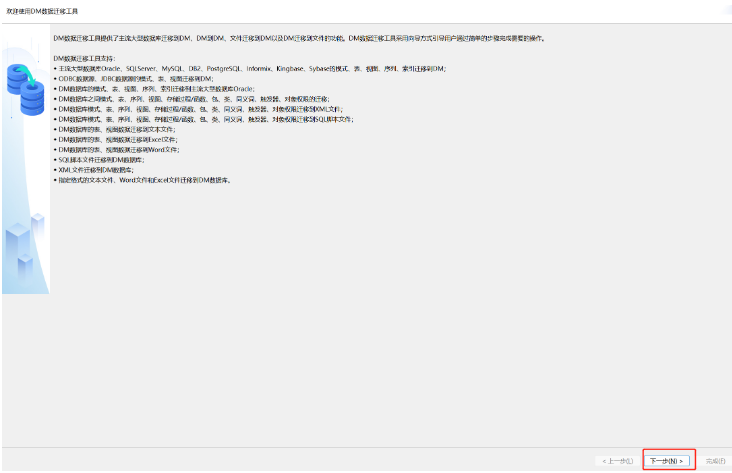732x473 pixels.
Task: Go back with the 上一步 button
Action: tap(617, 461)
